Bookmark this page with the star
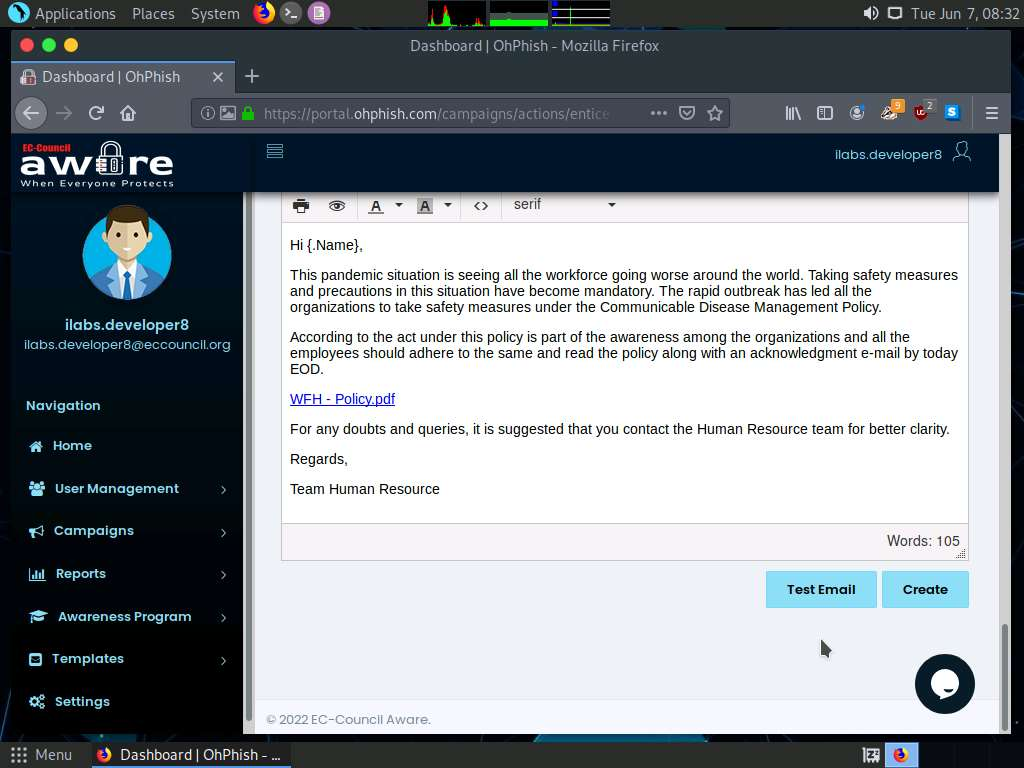1024x768 pixels. [714, 113]
